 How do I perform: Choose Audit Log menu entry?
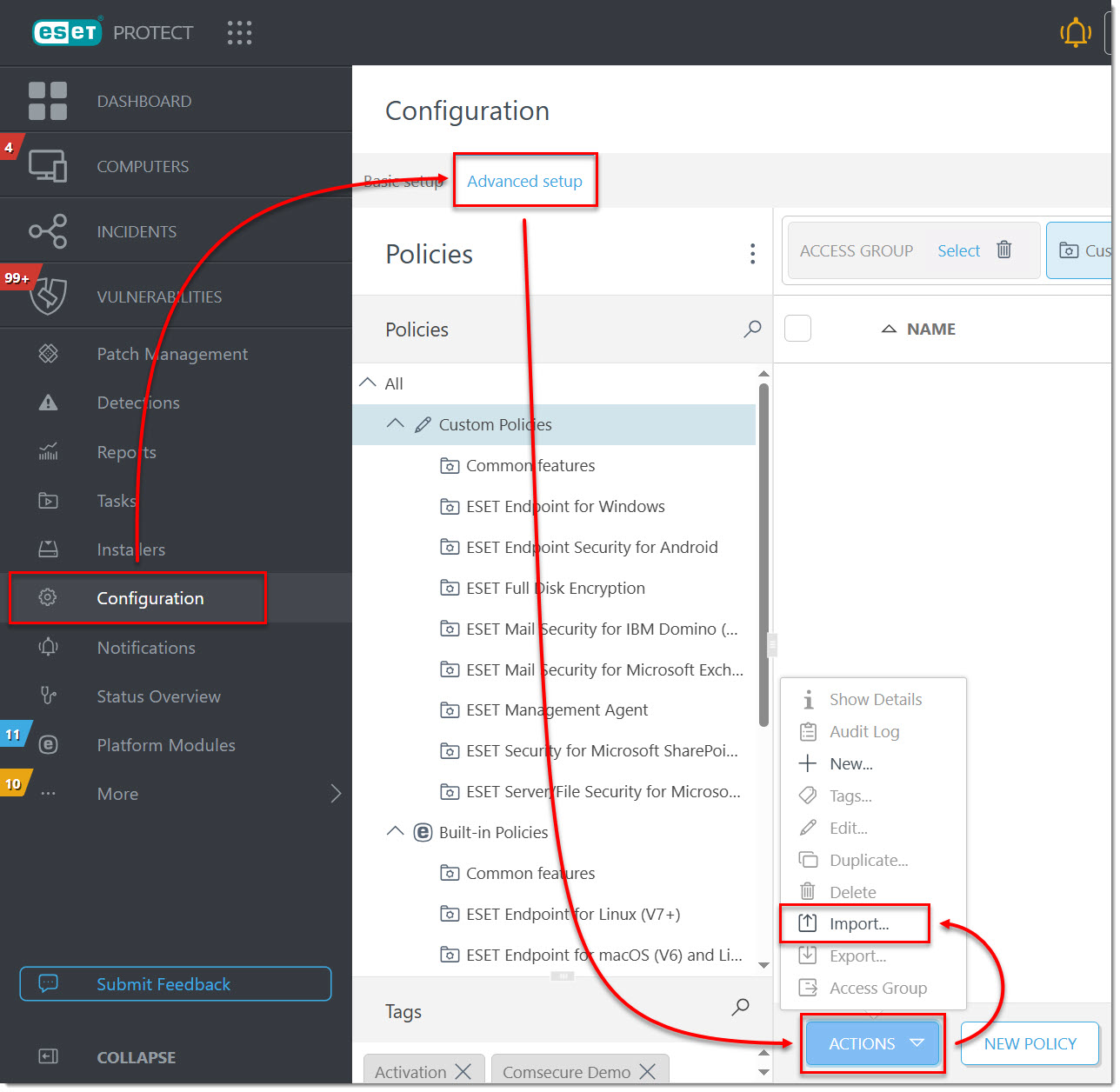pyautogui.click(x=873, y=731)
